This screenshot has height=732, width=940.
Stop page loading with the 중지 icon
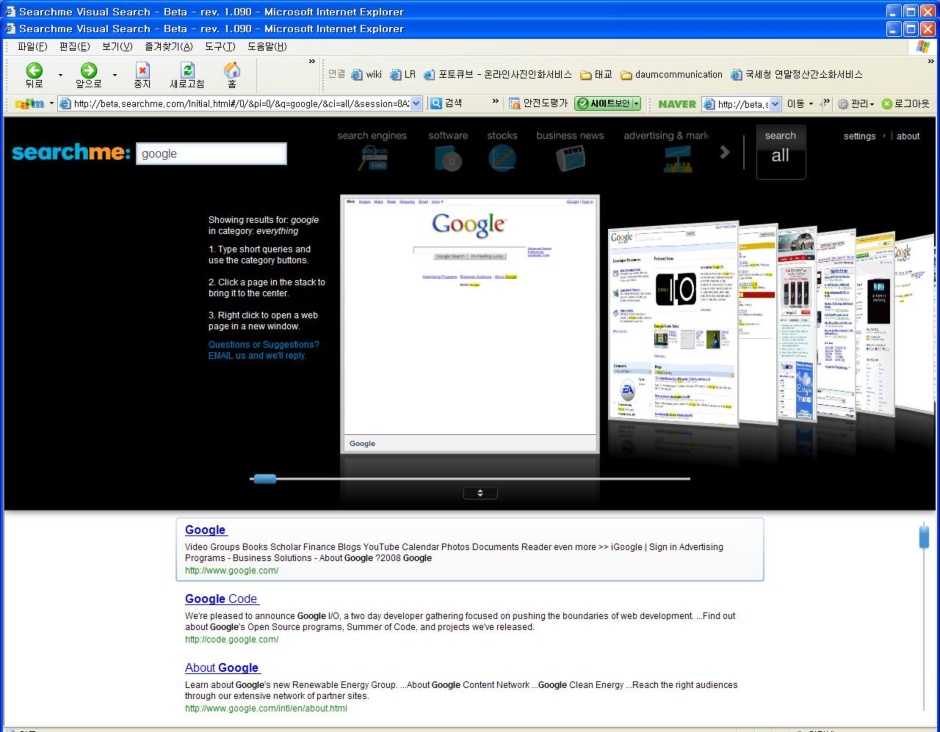click(142, 75)
